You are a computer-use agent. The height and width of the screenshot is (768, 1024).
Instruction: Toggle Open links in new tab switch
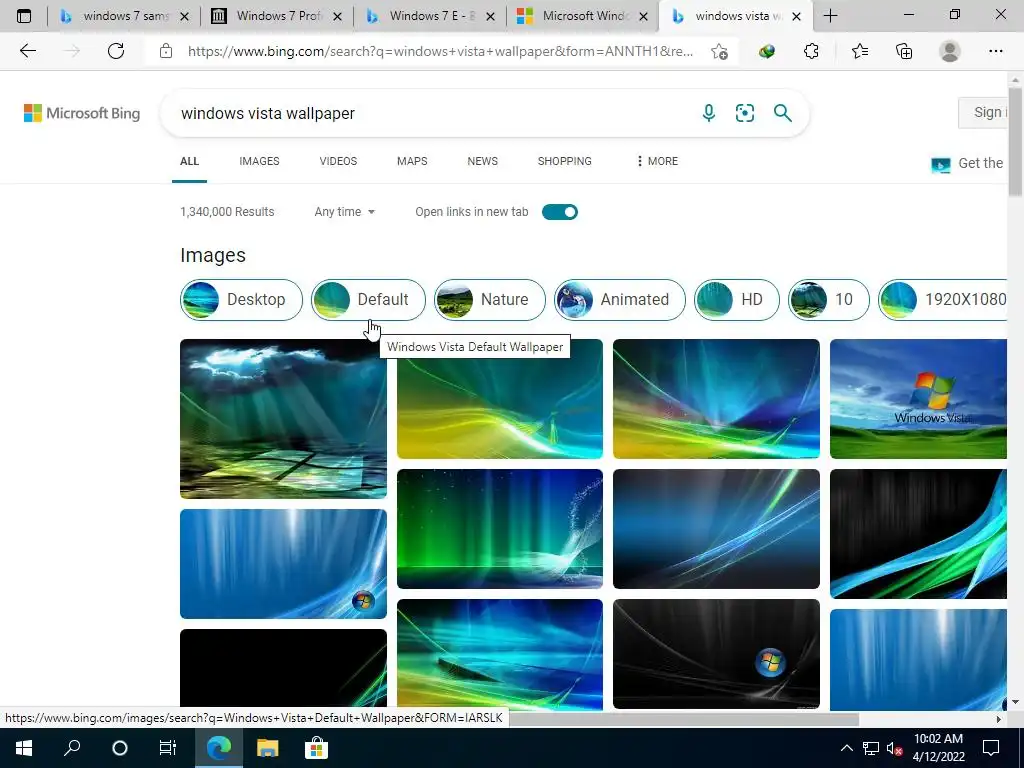(560, 212)
